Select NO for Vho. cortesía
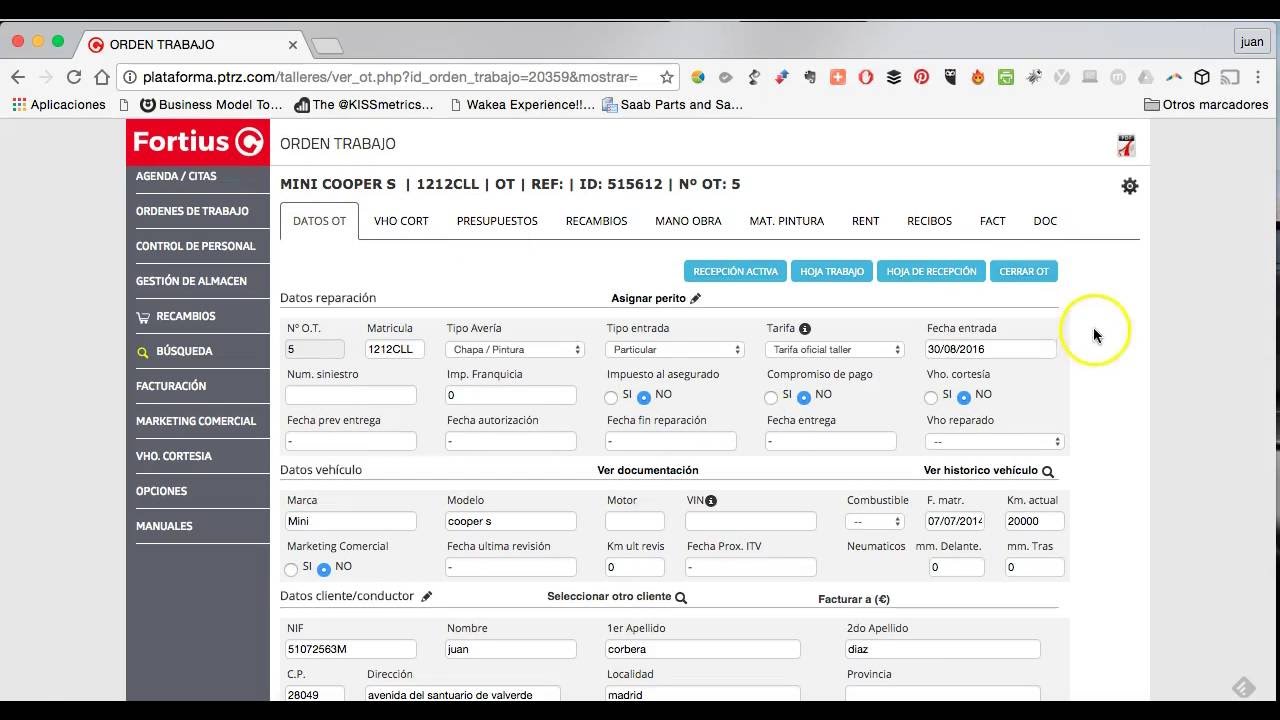 [964, 397]
